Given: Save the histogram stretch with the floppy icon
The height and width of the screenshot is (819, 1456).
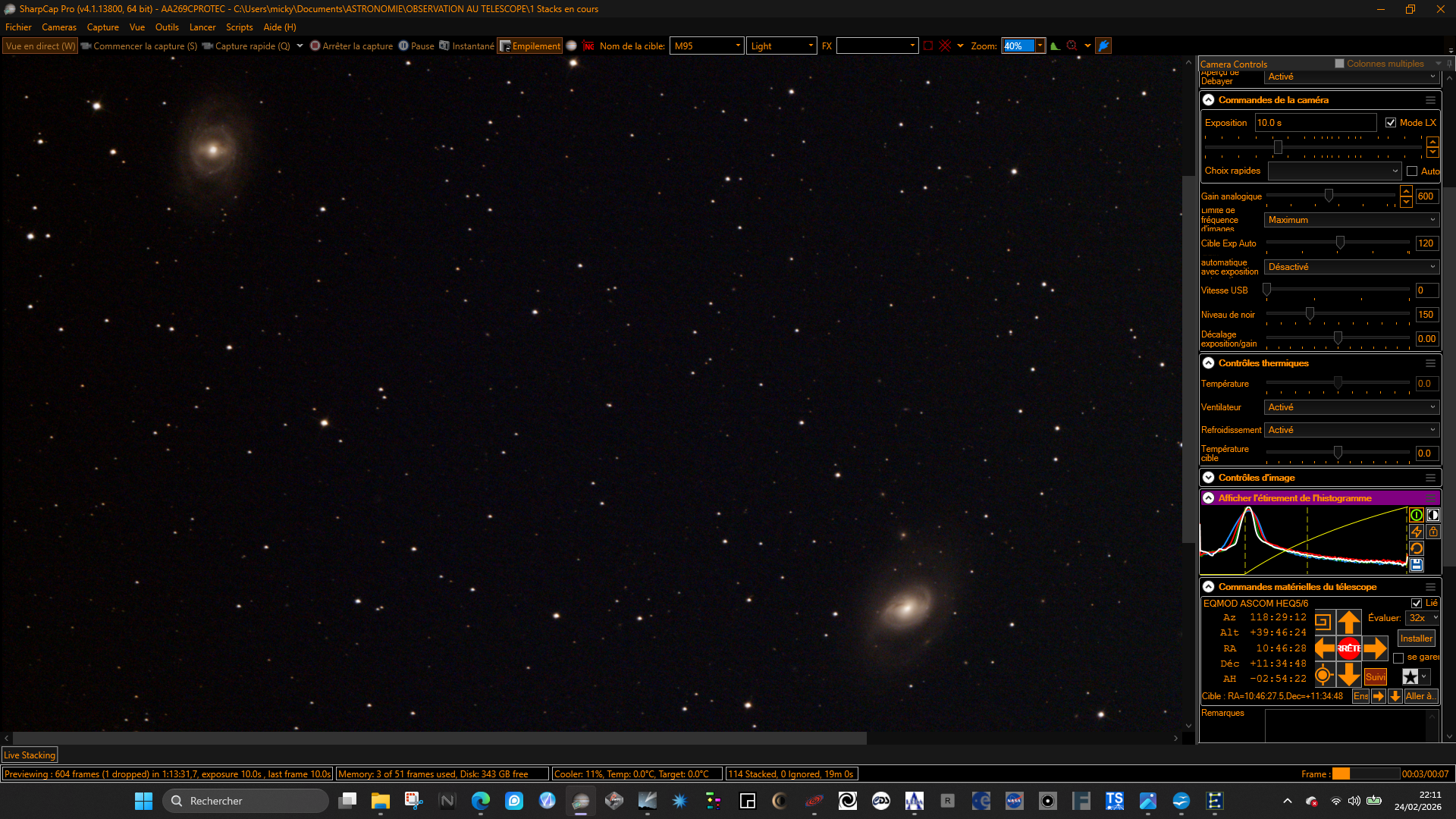Looking at the screenshot, I should tap(1416, 565).
